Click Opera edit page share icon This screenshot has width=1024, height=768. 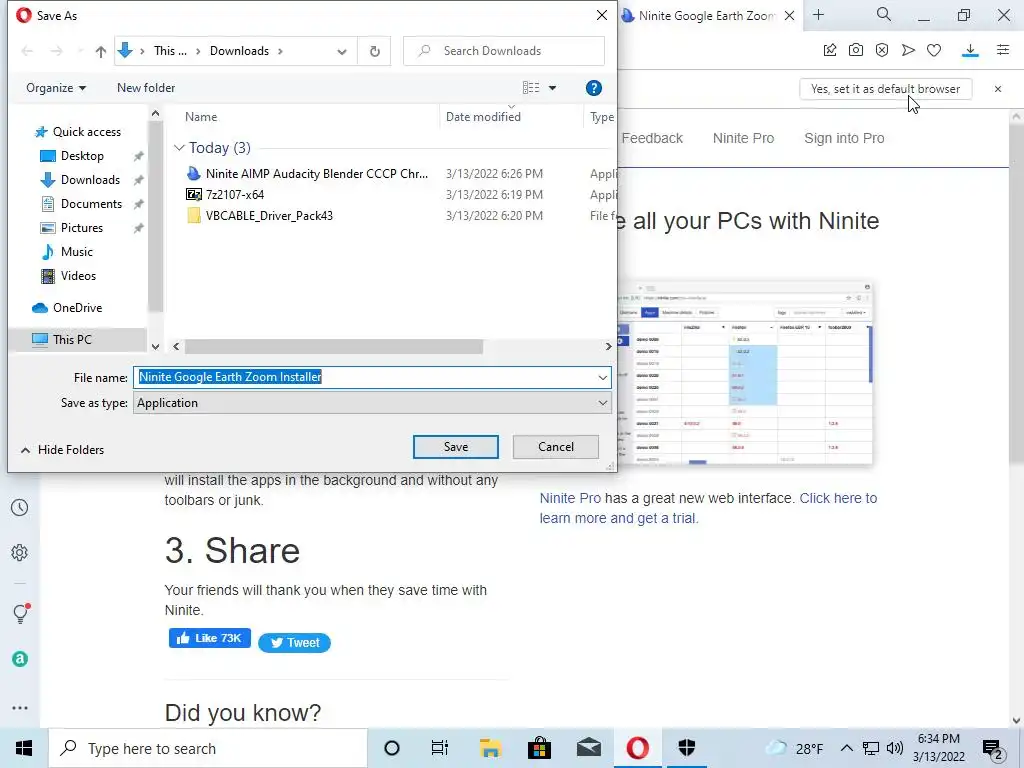pos(830,50)
